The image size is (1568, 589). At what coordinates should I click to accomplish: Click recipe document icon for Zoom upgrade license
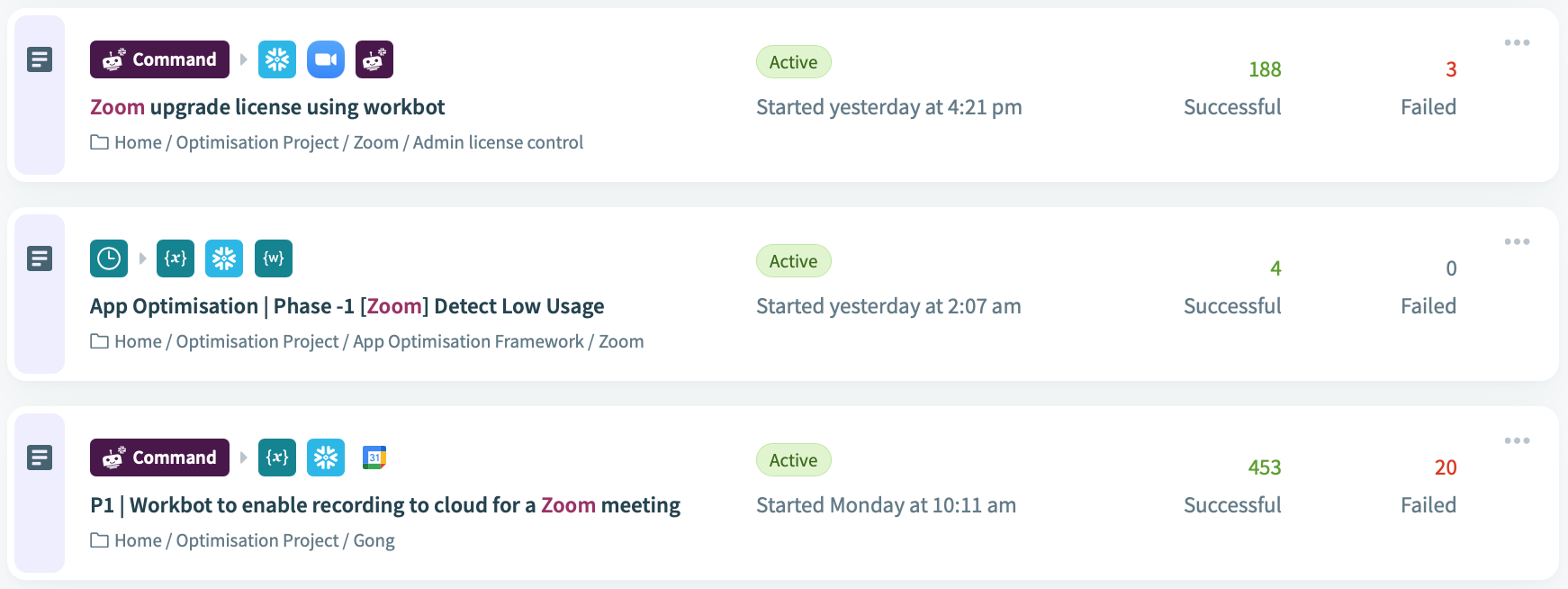[x=40, y=59]
